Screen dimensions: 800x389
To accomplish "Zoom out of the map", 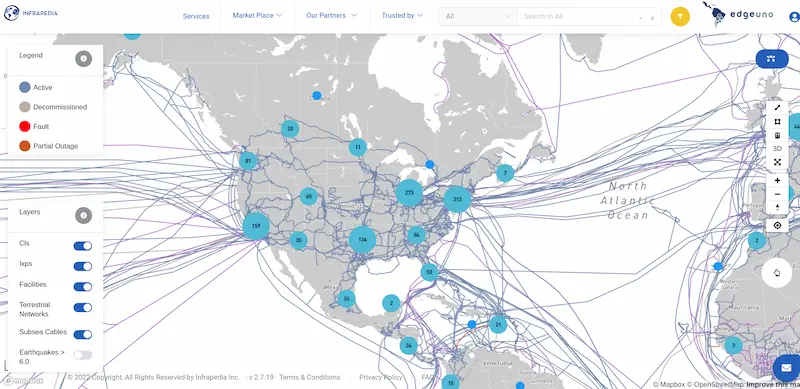I will point(777,194).
